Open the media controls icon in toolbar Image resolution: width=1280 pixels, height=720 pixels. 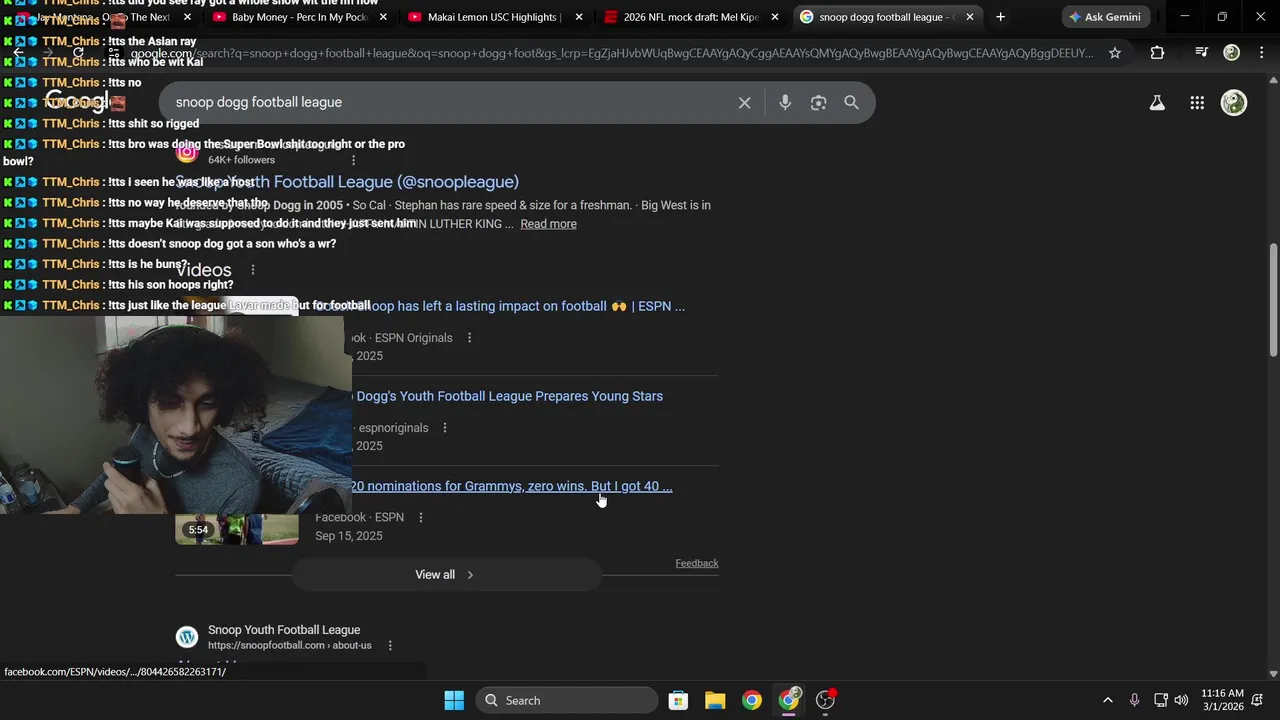click(x=1201, y=53)
